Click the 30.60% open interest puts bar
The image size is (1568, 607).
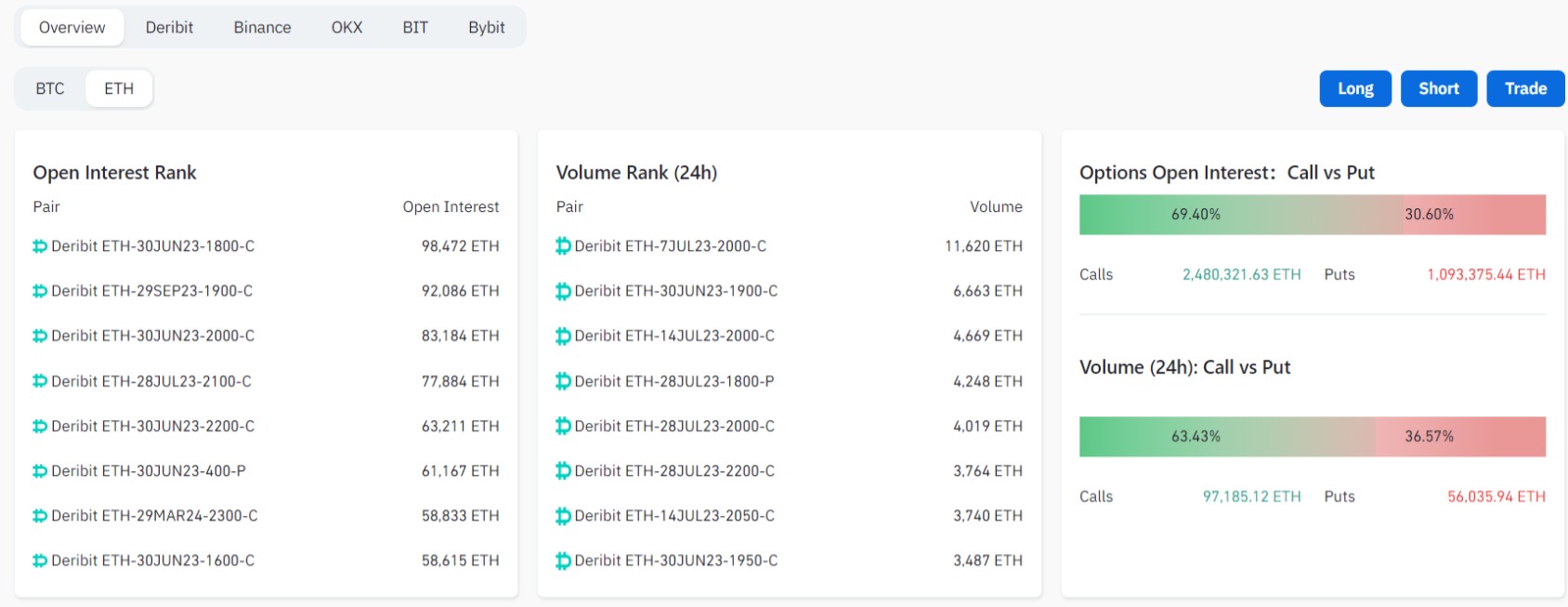pyautogui.click(x=1474, y=215)
